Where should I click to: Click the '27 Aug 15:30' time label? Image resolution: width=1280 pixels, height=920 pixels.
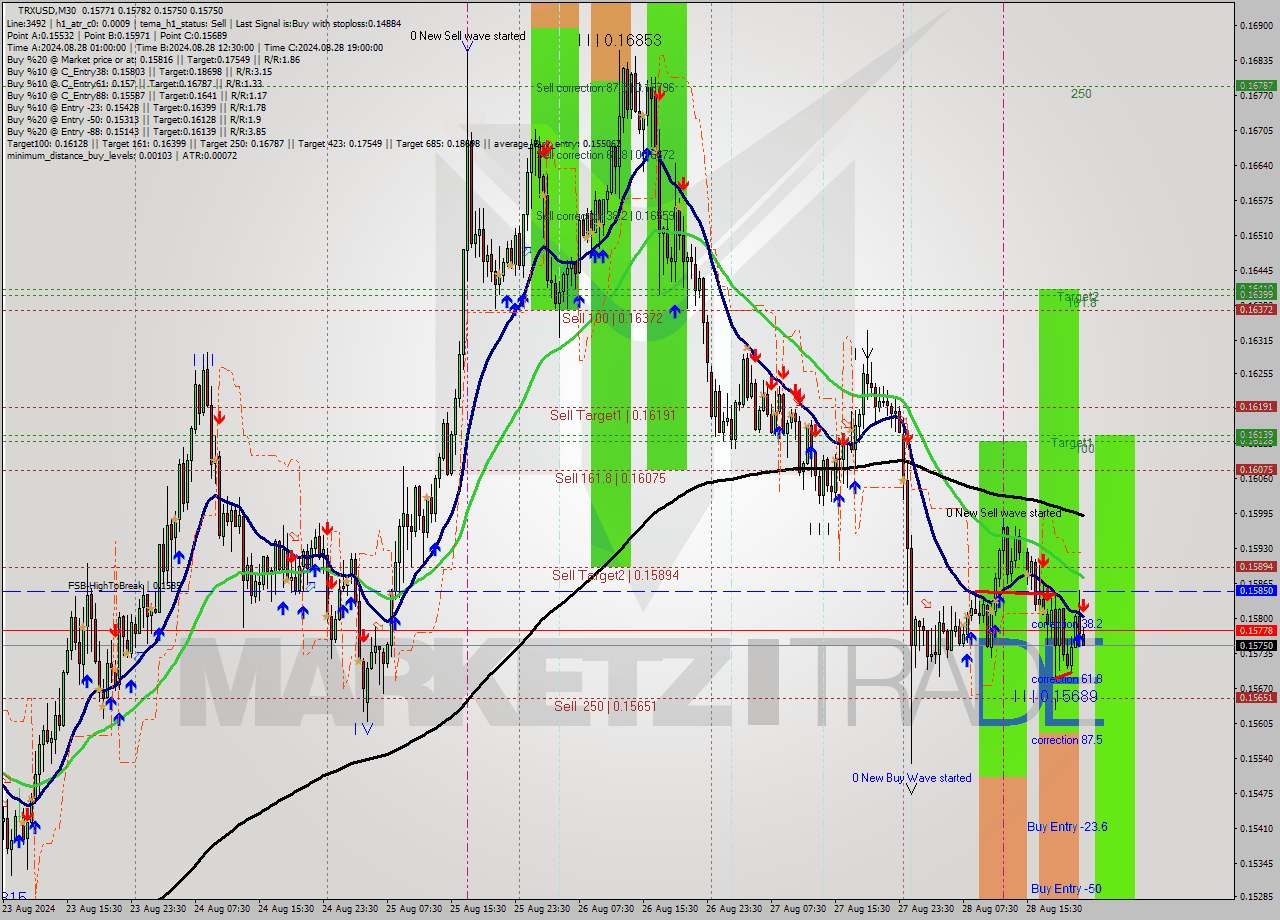pos(862,909)
